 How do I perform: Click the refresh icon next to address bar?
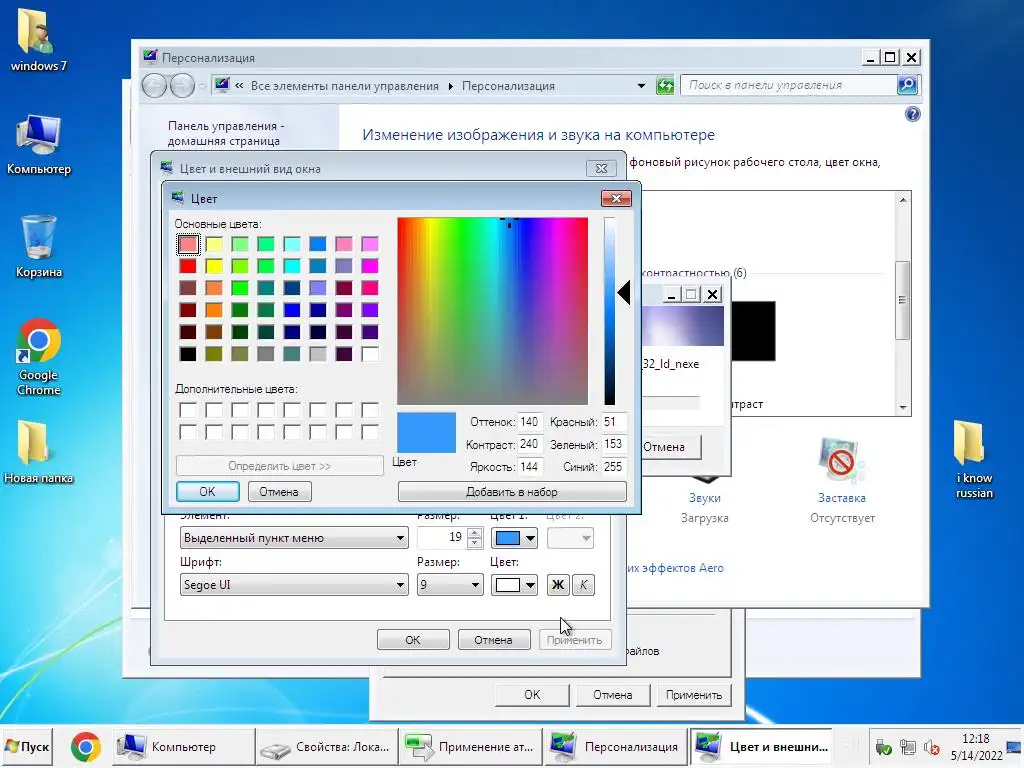tap(665, 86)
